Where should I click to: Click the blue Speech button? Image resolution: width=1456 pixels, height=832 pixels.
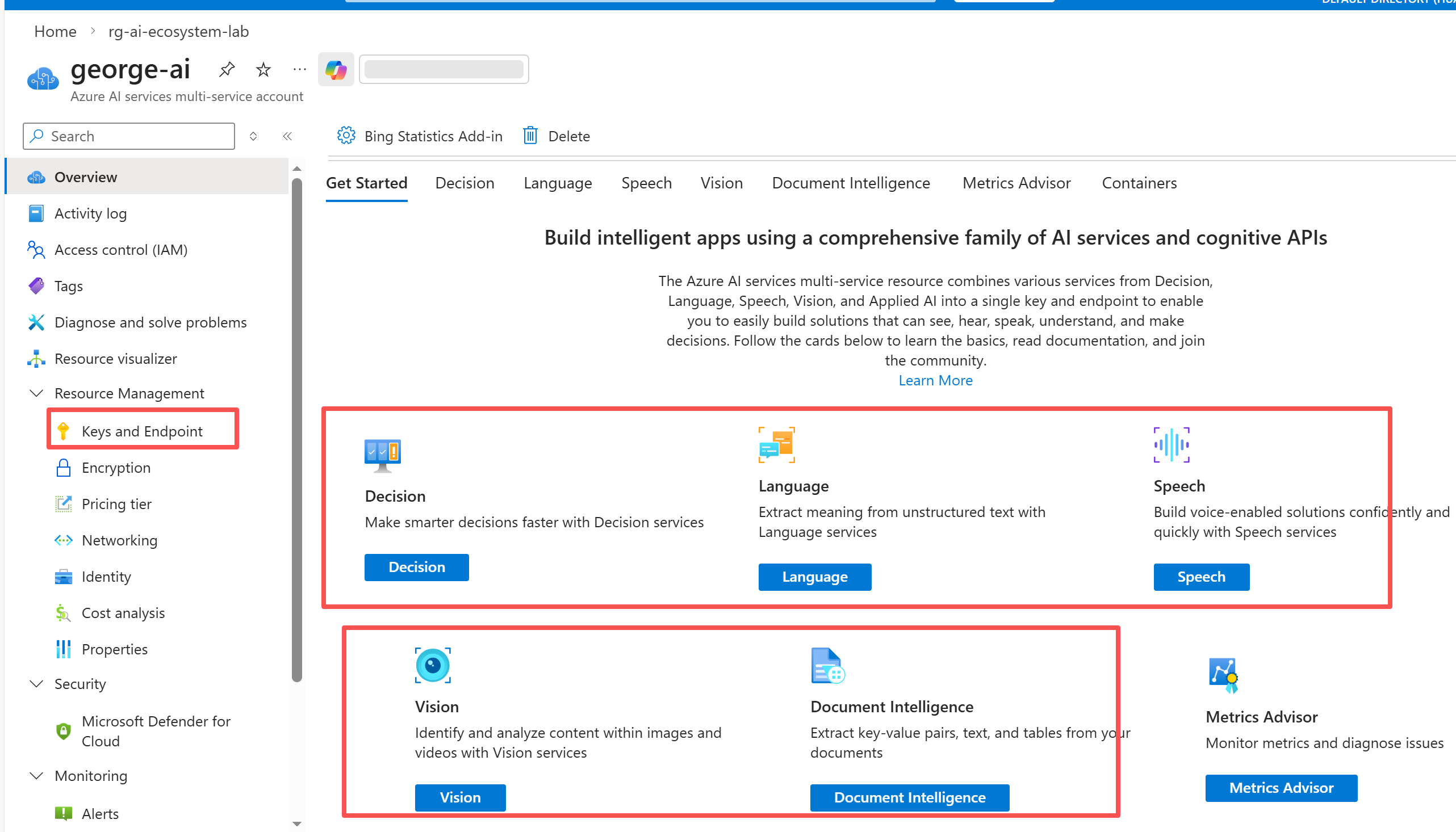click(x=1201, y=577)
